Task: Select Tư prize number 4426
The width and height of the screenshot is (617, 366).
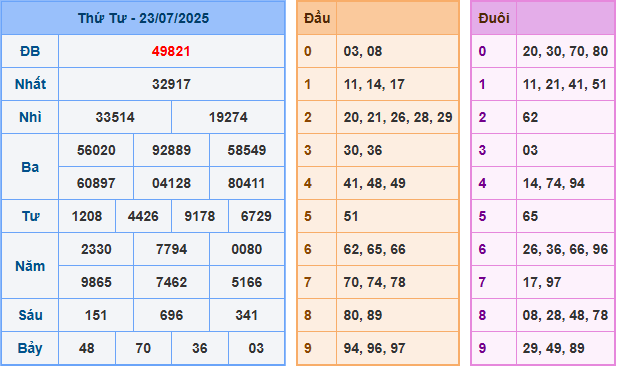Action: click(143, 216)
